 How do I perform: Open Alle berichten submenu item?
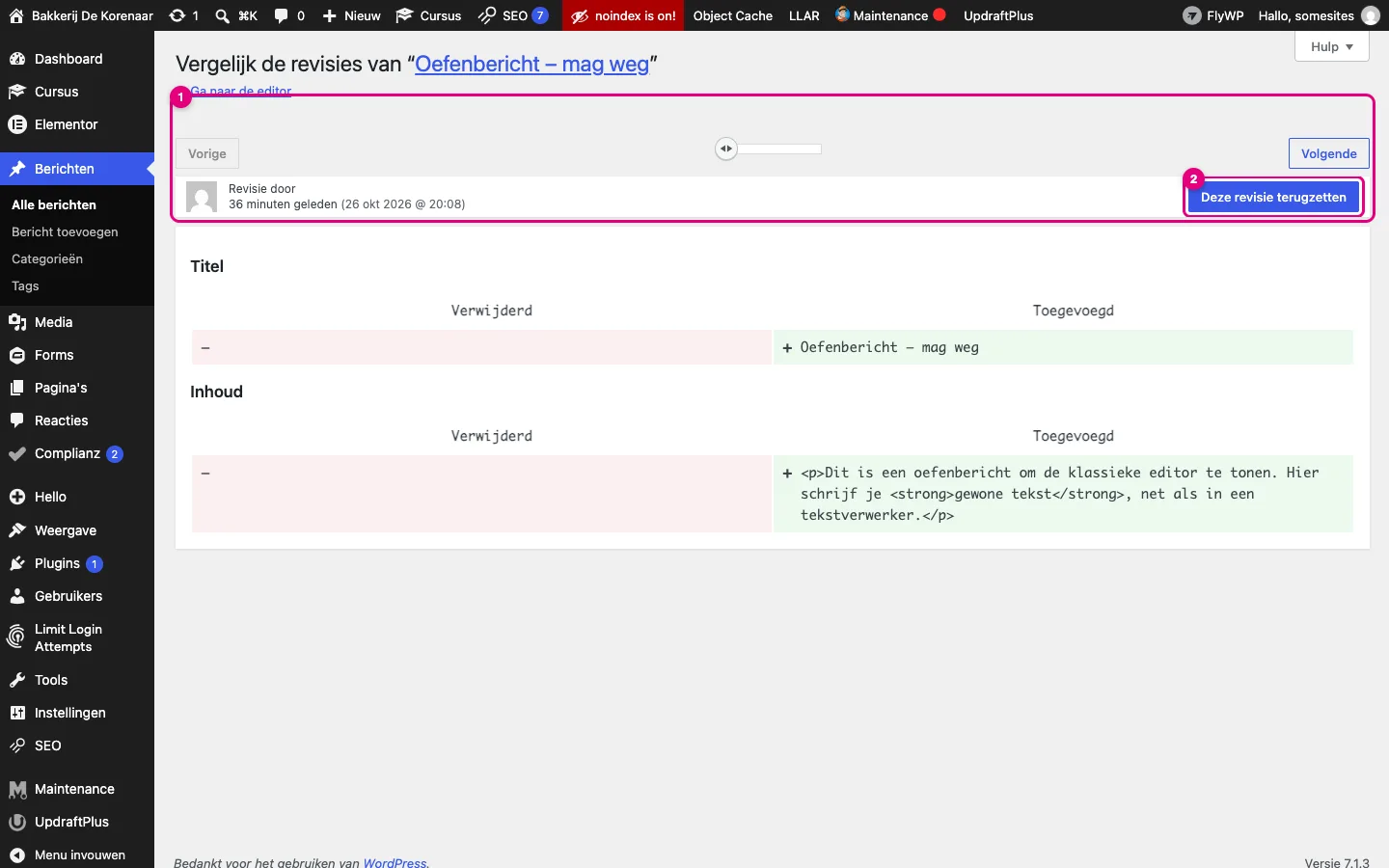[x=54, y=204]
